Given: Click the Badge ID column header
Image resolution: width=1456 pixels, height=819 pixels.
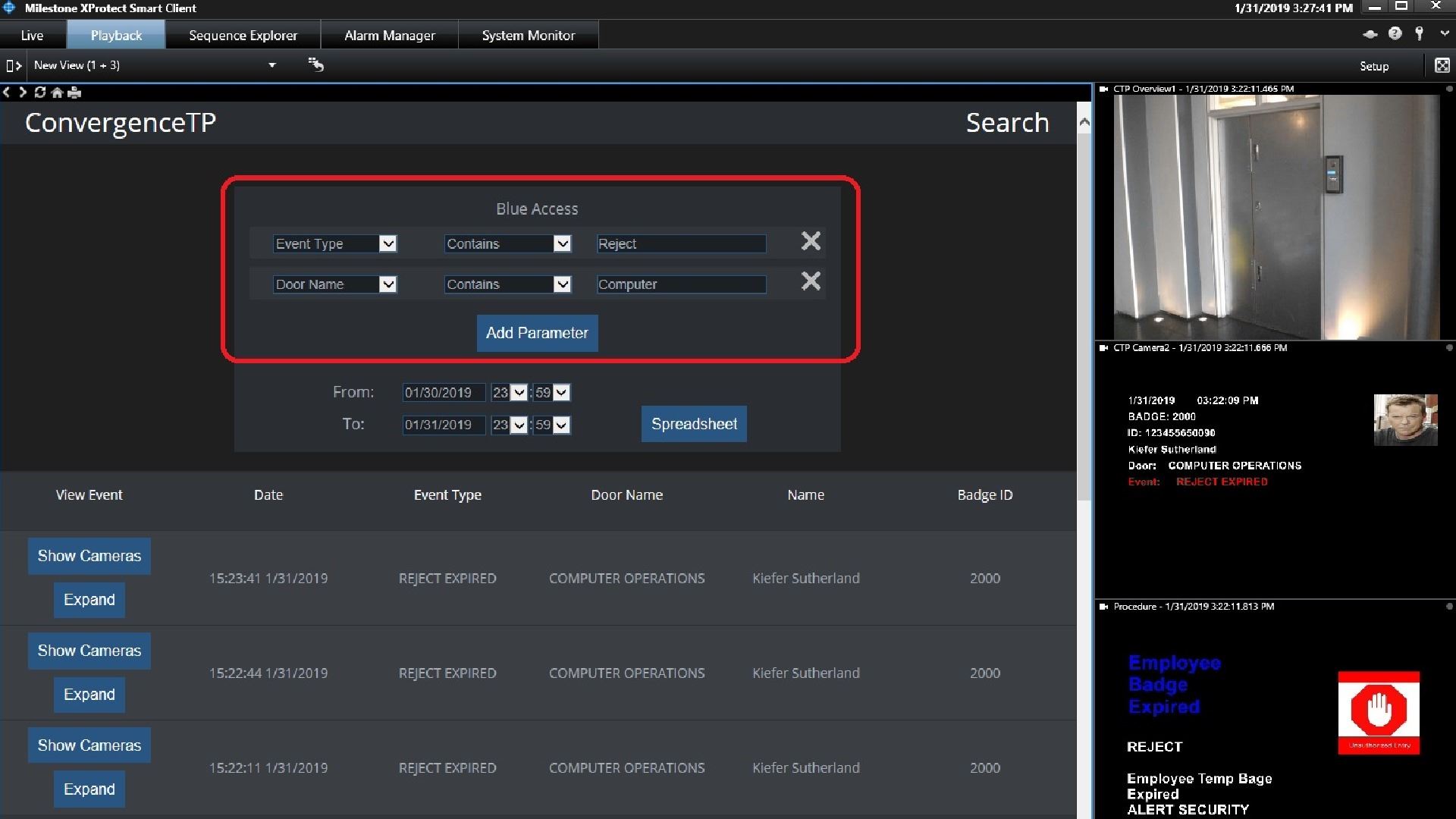Looking at the screenshot, I should tap(984, 495).
